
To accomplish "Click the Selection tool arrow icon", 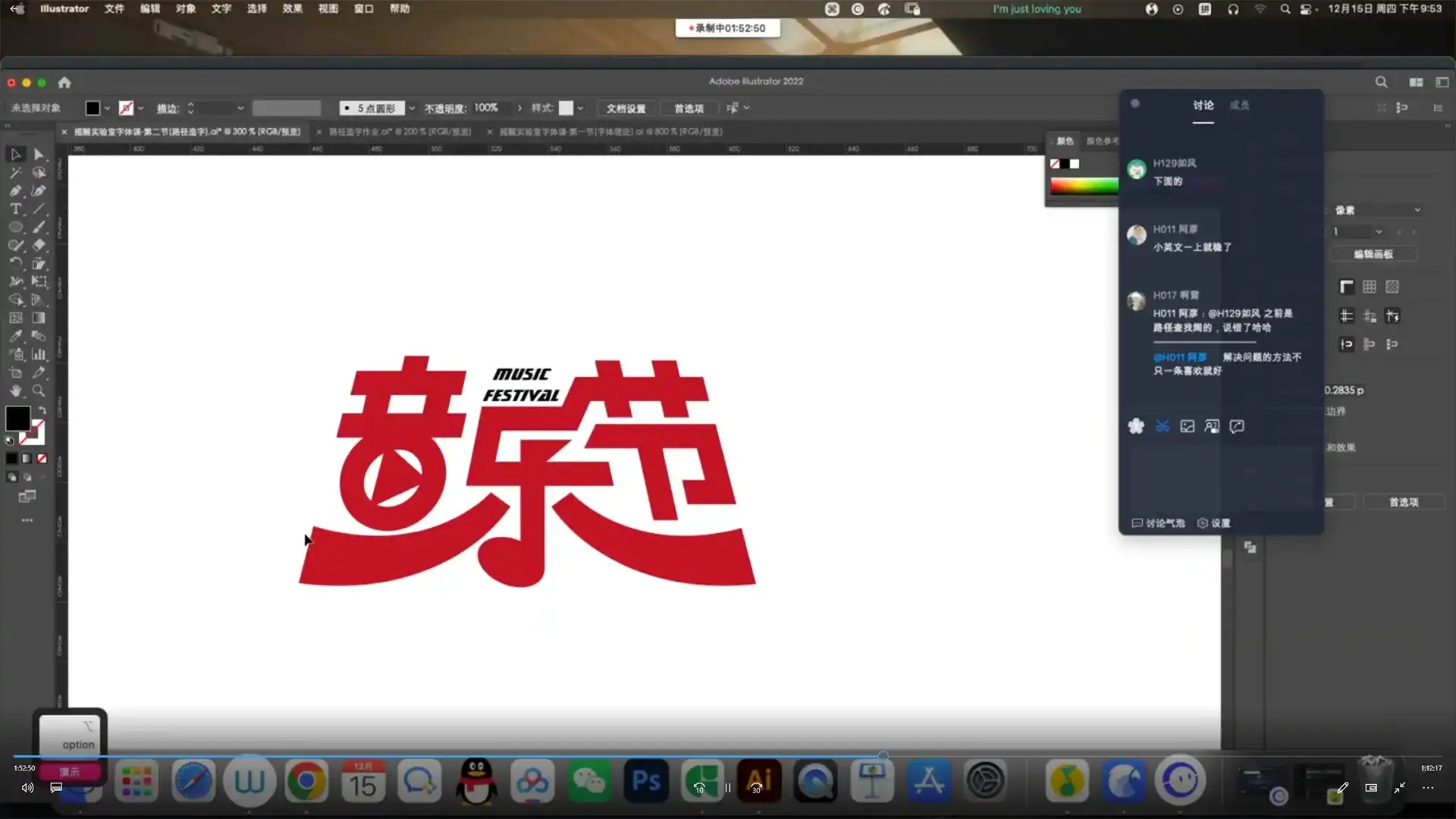I will (x=15, y=154).
